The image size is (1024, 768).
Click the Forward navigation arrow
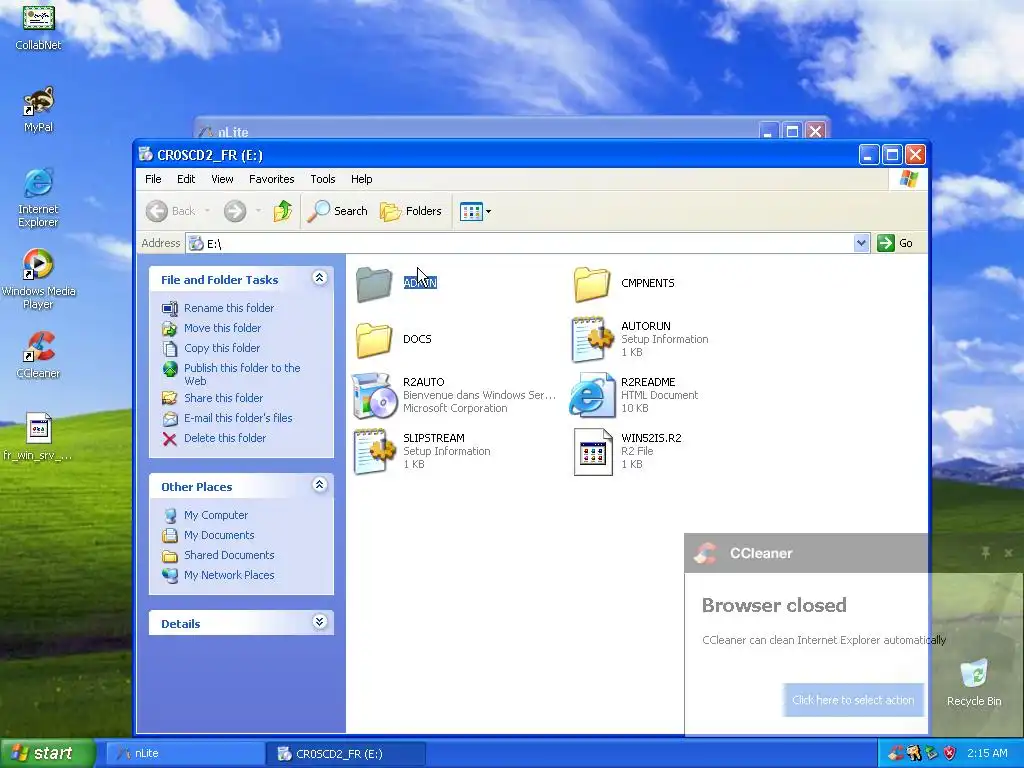tap(234, 211)
